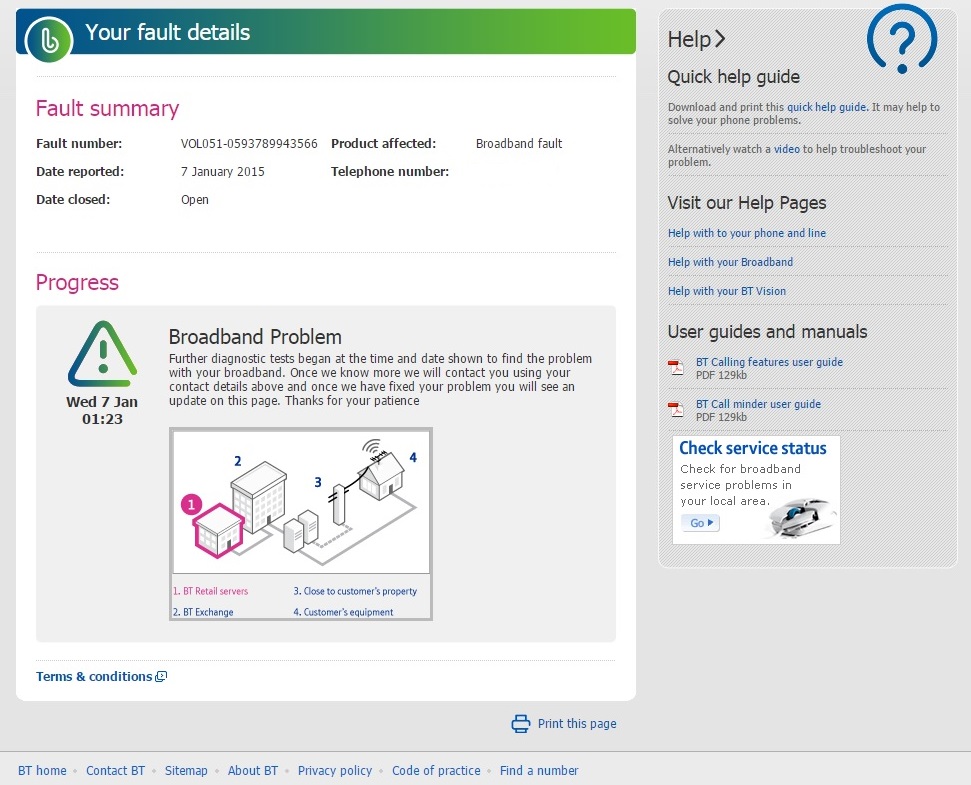971x785 pixels.
Task: Open Help with your Broadband page
Action: coord(730,262)
